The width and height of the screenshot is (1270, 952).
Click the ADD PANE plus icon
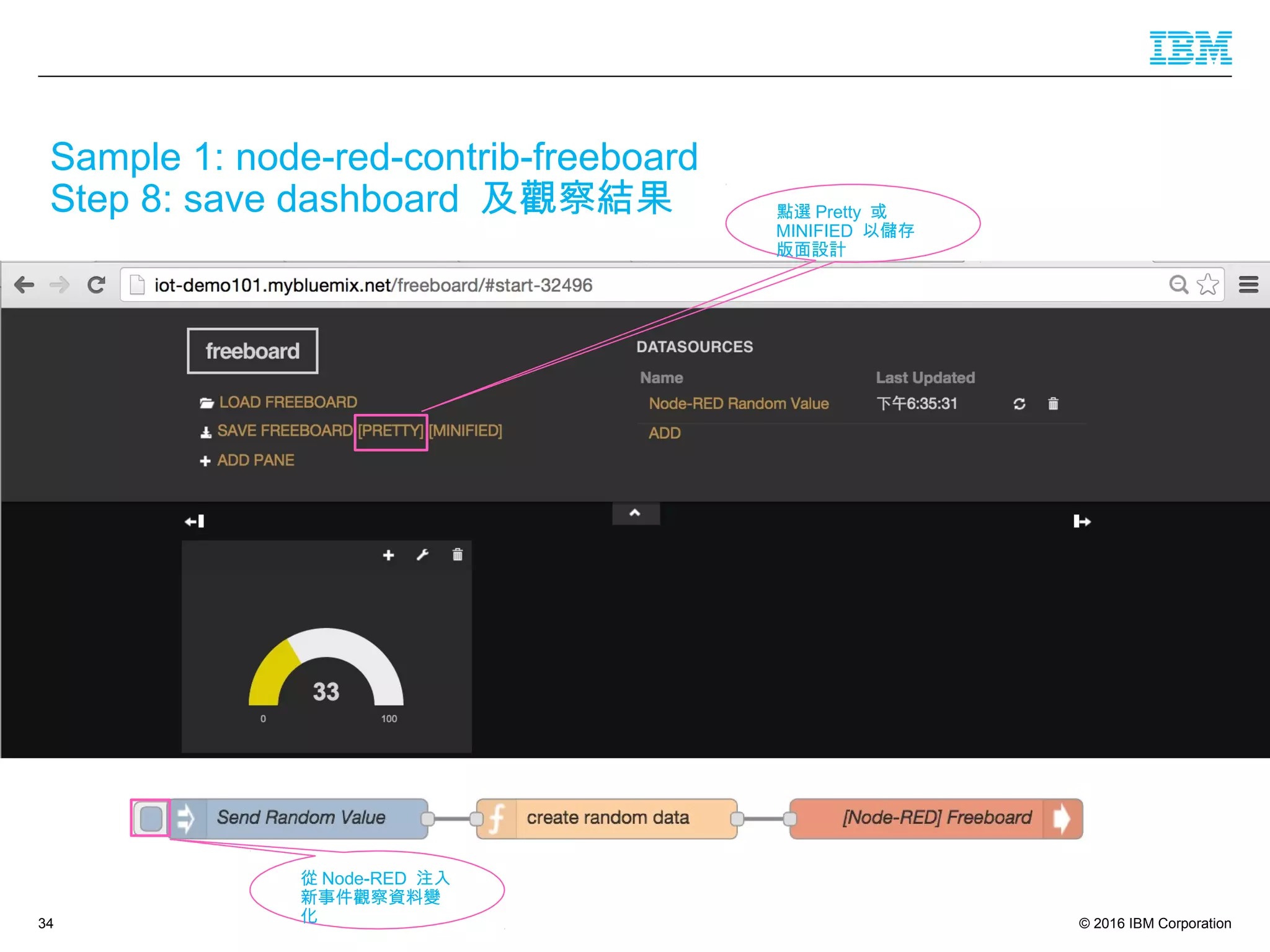coord(205,461)
